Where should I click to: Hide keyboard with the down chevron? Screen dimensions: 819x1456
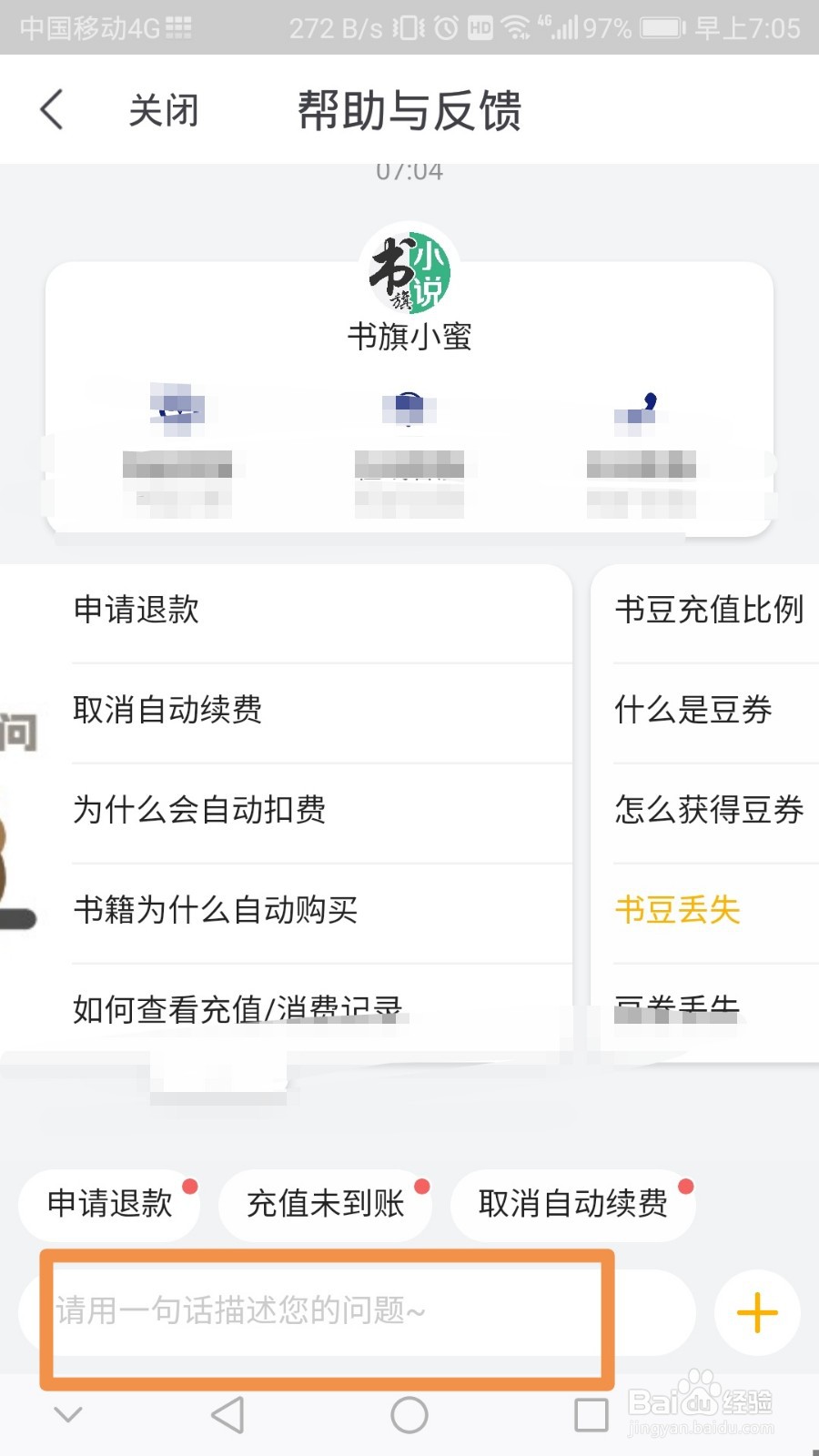coord(68,1414)
